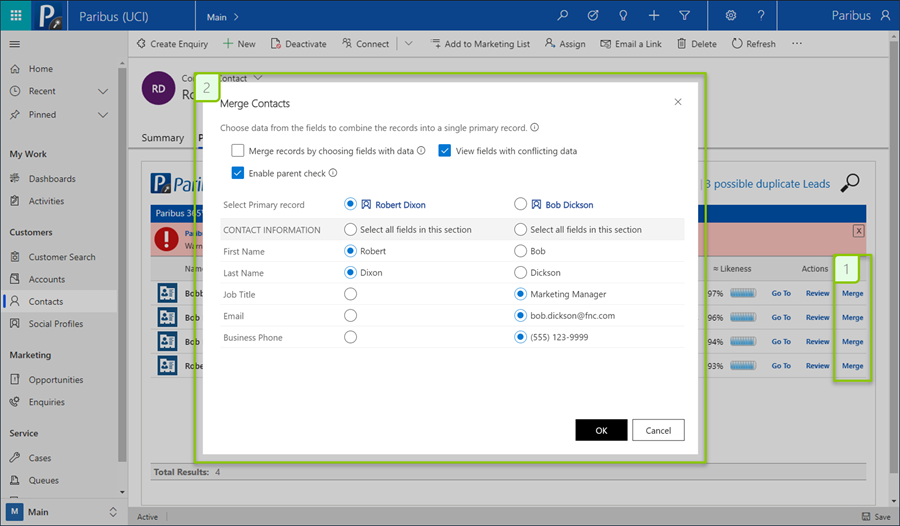The height and width of the screenshot is (526, 900).
Task: Click the sidebar vertical scrollbar
Action: click(122, 264)
